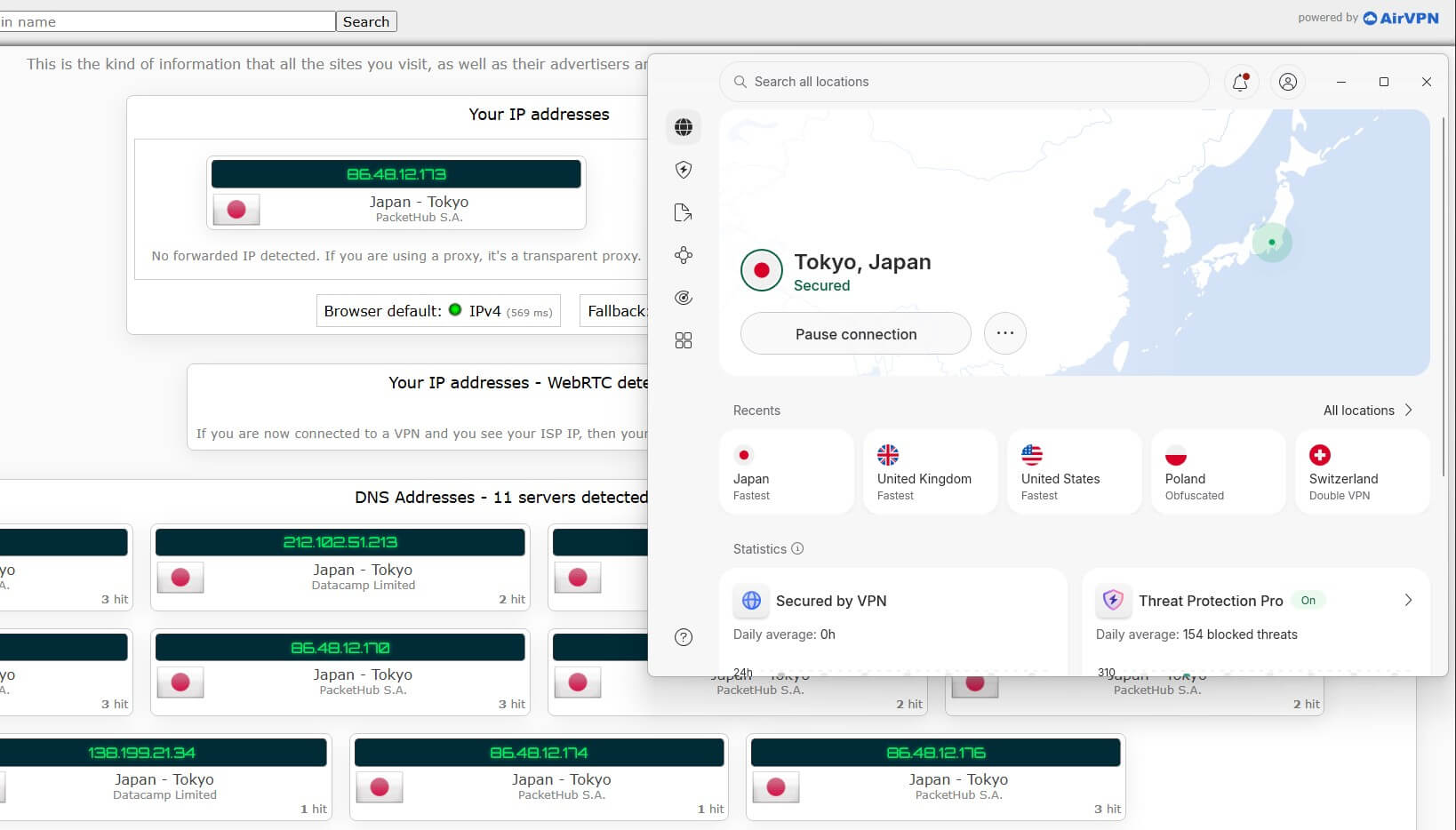
Task: Select DNS address 86.48.12.170
Action: point(340,648)
